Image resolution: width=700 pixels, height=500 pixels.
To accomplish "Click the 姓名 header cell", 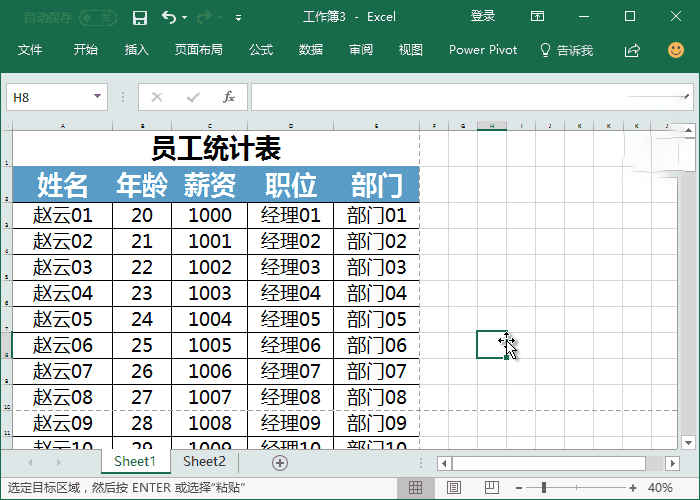I will pos(62,185).
